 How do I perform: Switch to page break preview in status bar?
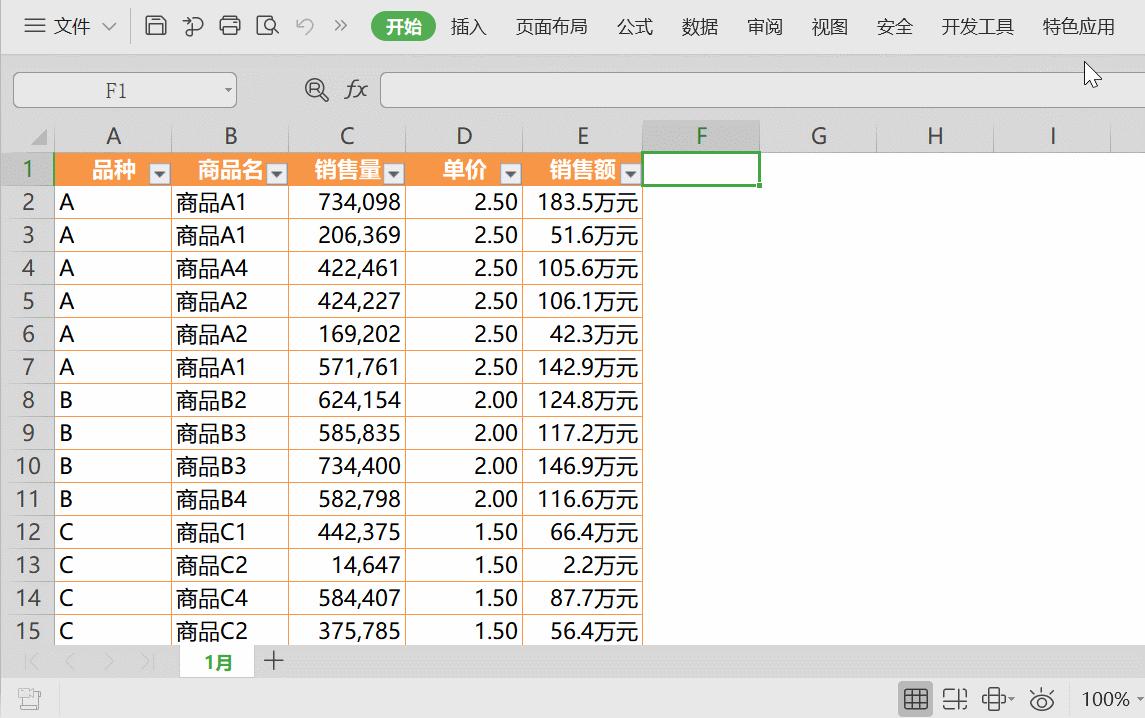pyautogui.click(x=955, y=698)
